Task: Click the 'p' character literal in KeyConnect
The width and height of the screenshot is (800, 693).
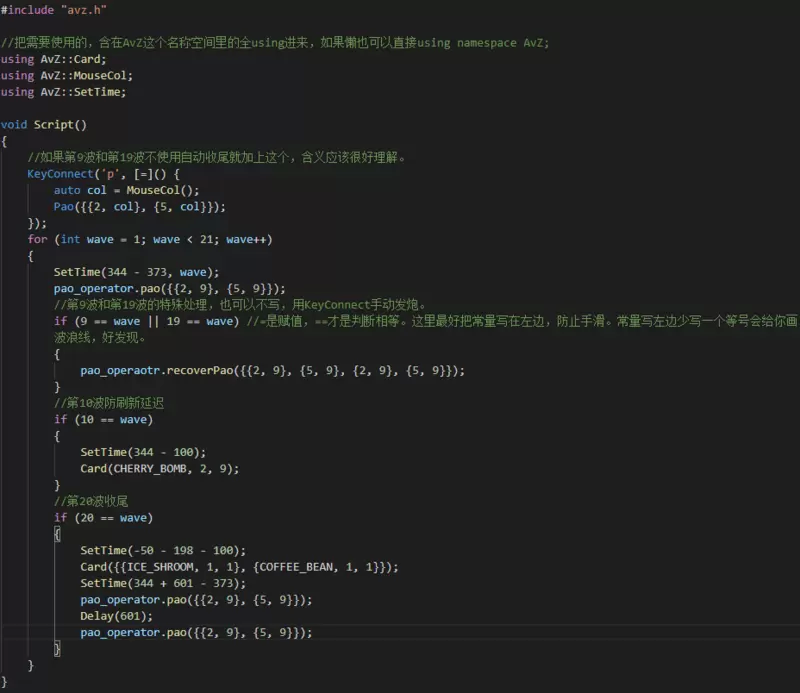Action: [x=110, y=174]
